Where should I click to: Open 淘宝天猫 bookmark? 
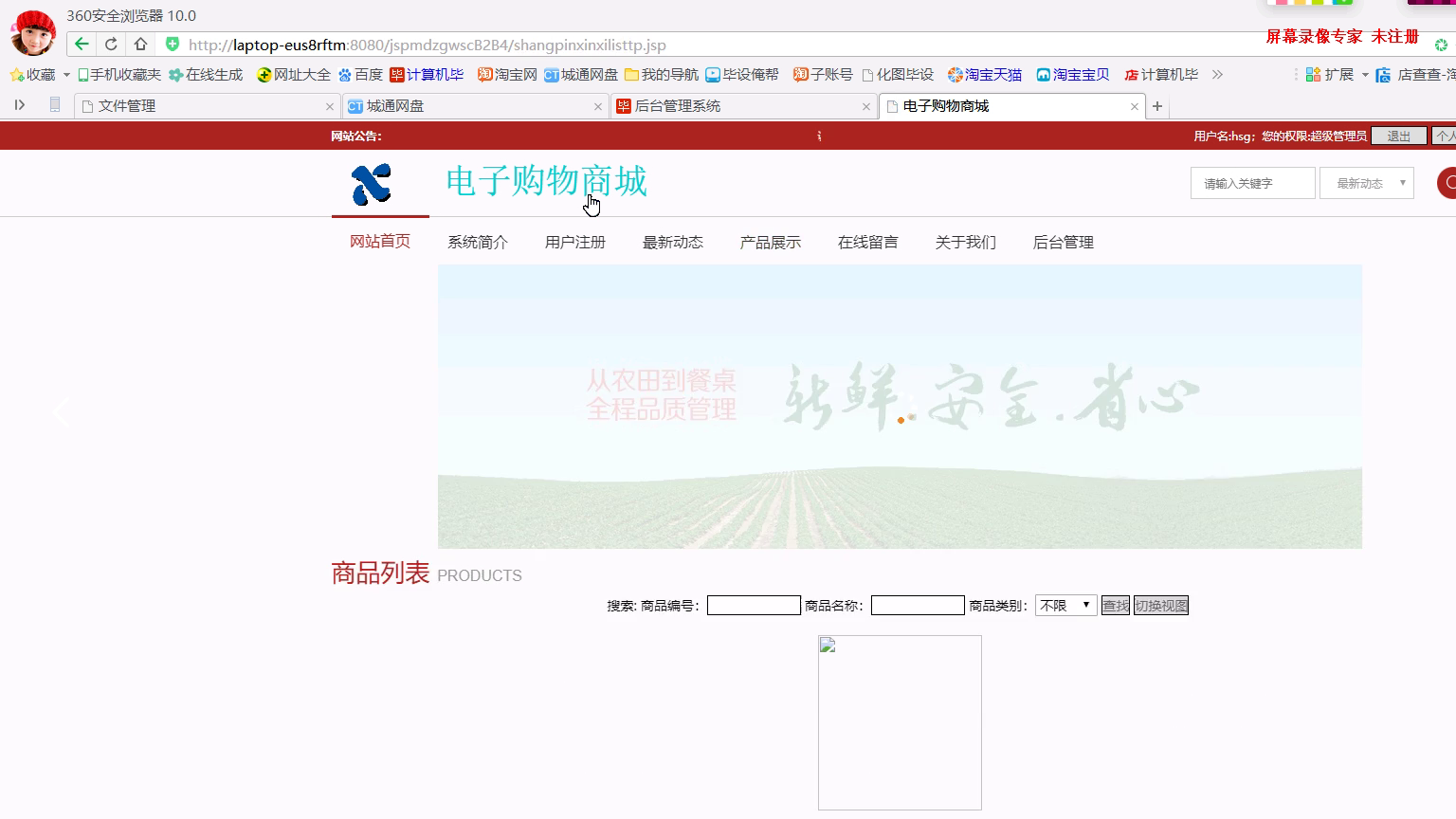(x=985, y=75)
